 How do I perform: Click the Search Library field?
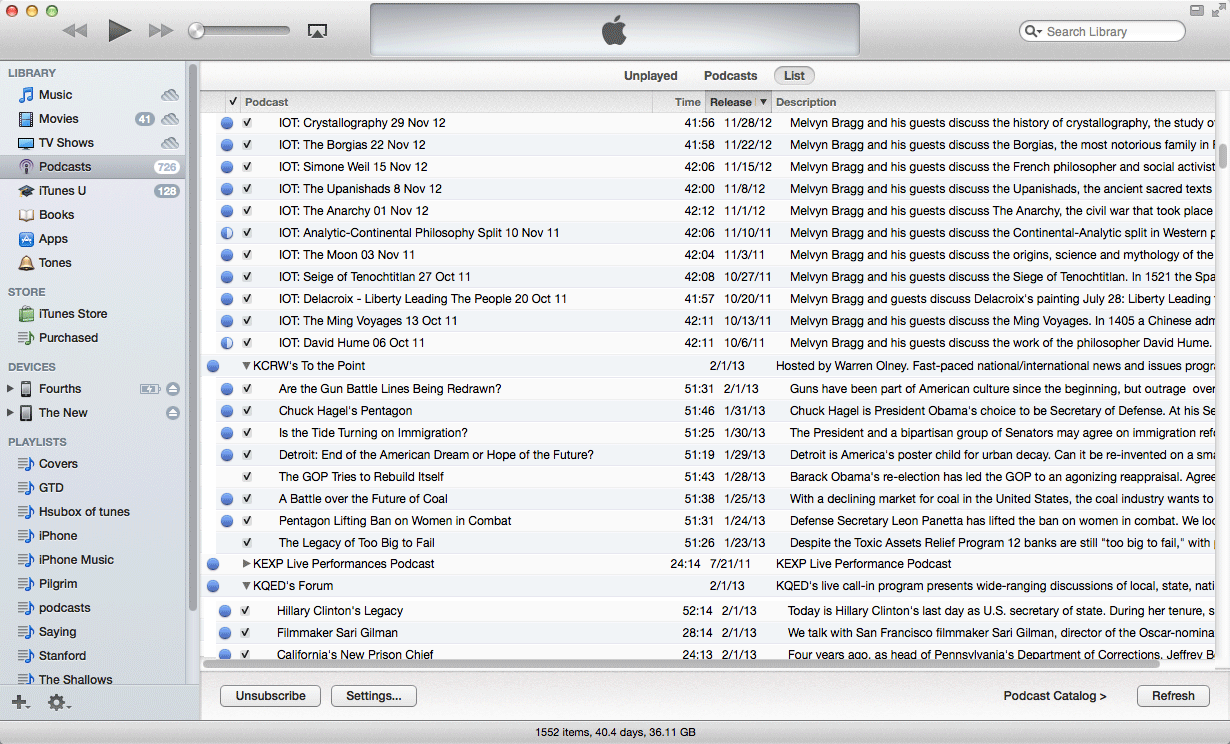pos(1102,32)
